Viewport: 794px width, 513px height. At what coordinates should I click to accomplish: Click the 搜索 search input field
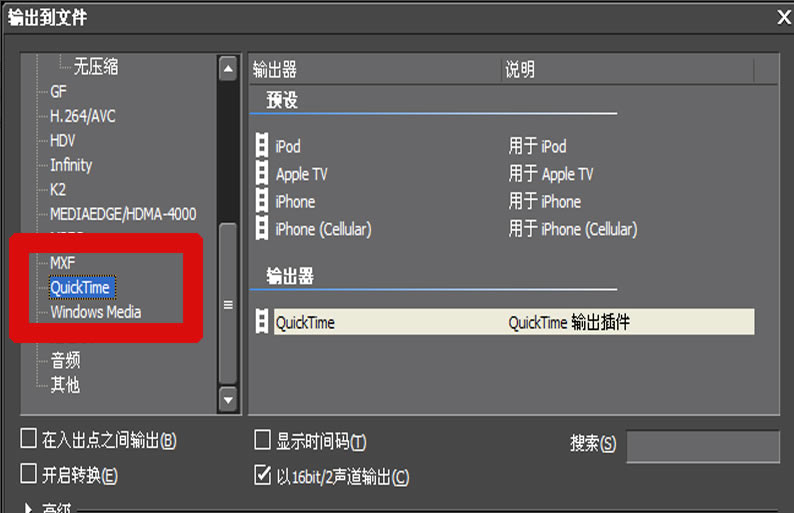click(702, 446)
